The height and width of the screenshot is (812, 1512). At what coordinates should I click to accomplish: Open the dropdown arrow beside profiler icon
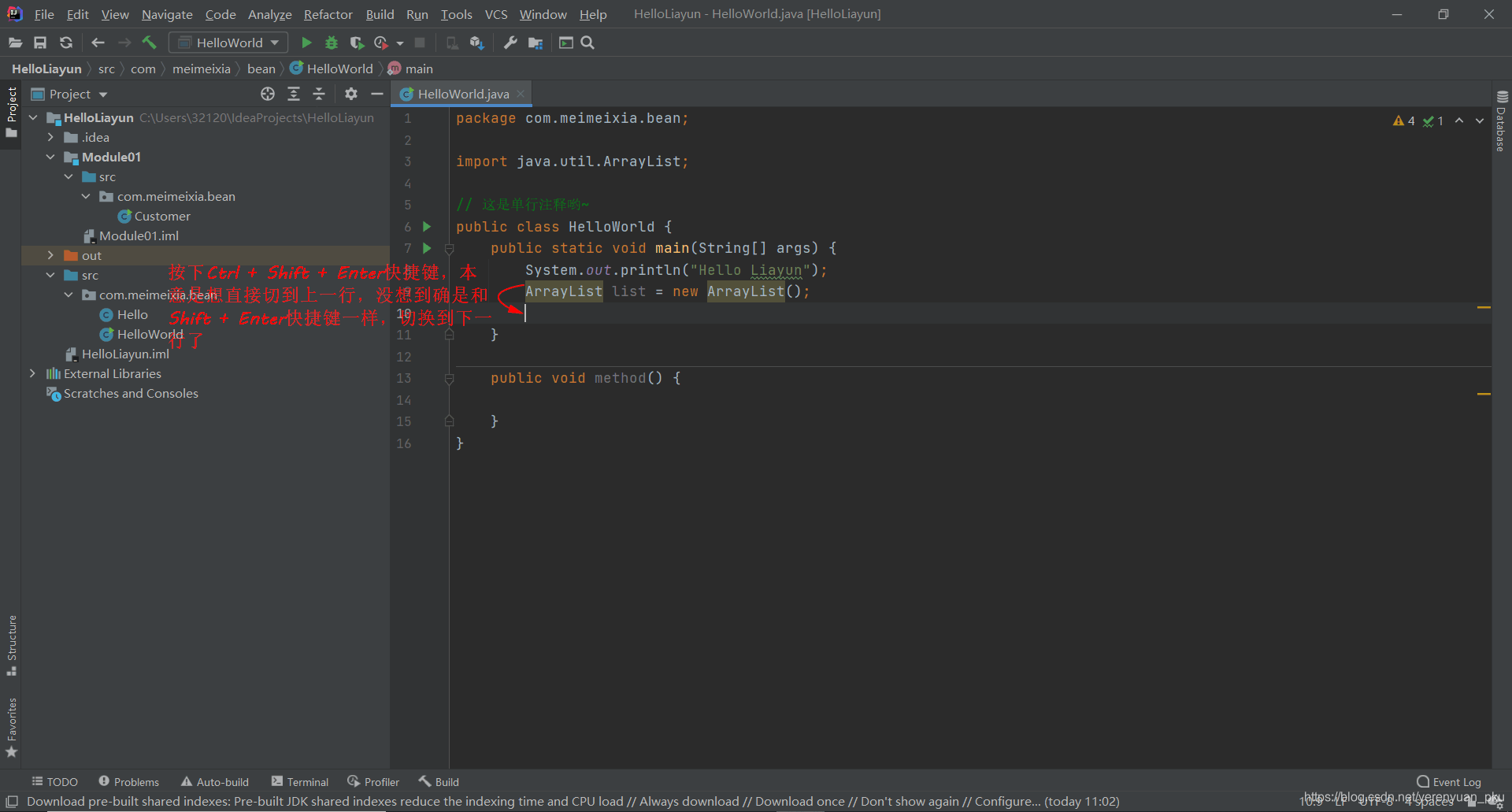pos(399,43)
